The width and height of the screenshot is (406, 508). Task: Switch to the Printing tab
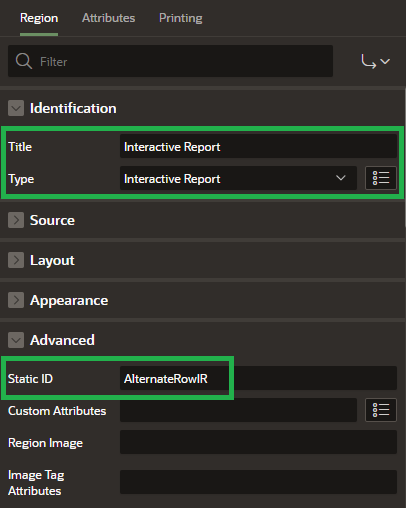[x=180, y=18]
